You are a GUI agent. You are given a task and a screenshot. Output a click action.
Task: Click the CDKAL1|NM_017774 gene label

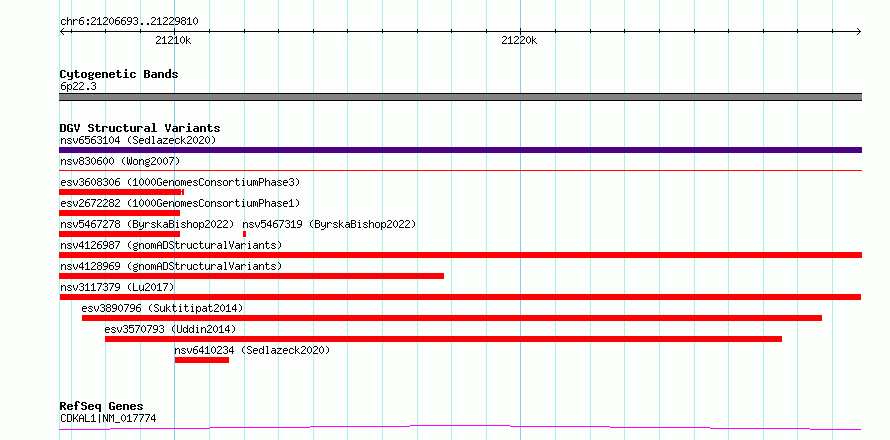click(x=108, y=419)
